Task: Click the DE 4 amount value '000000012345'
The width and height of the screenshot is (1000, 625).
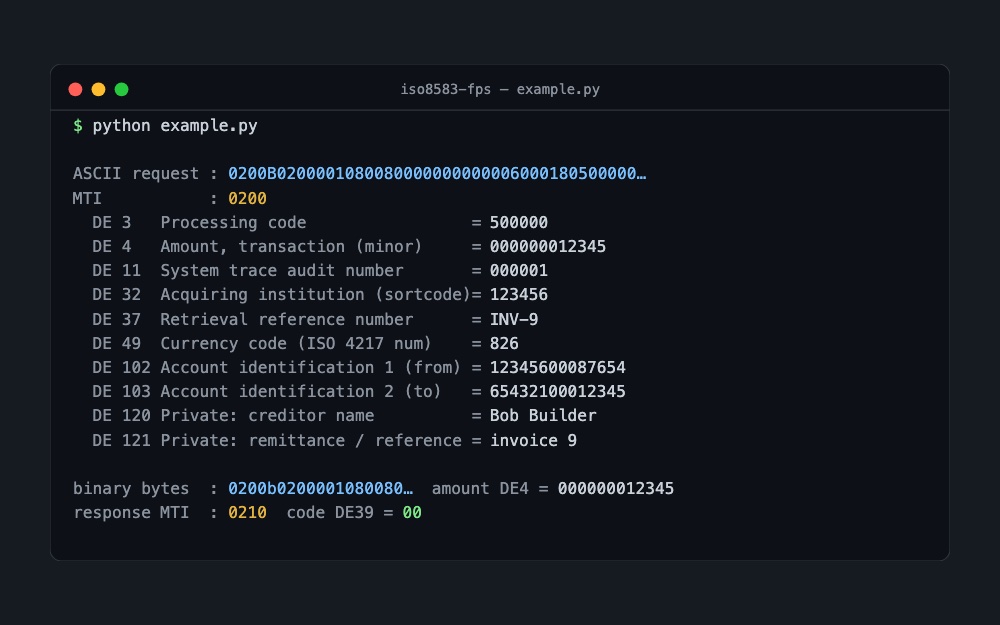Action: (x=548, y=246)
